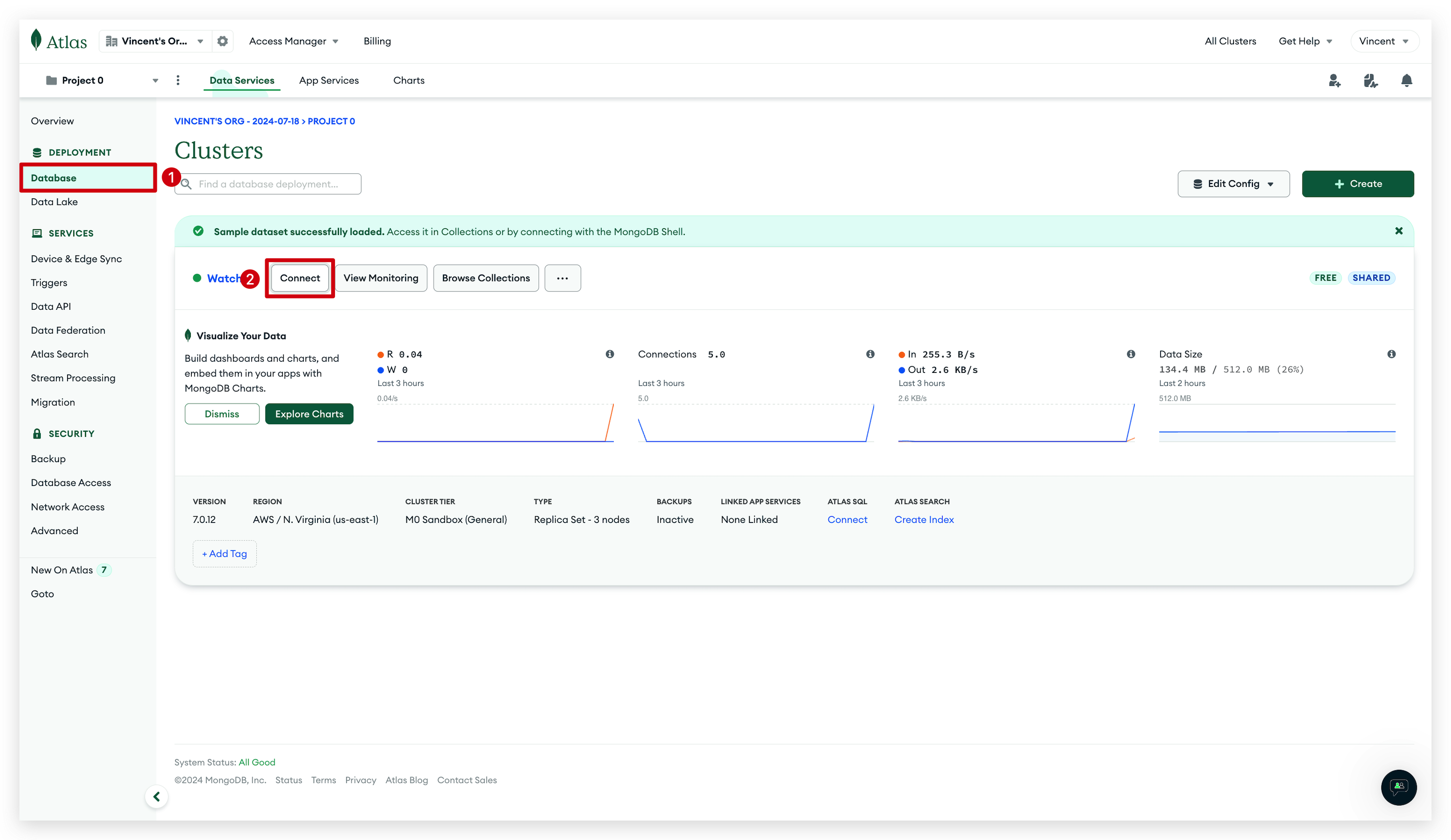Screen dimensions: 1451x840
Task: Show info for the Data Size chart
Action: [1391, 354]
